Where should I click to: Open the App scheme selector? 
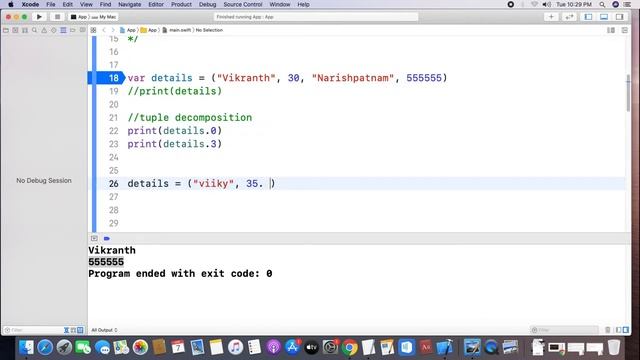(79, 17)
